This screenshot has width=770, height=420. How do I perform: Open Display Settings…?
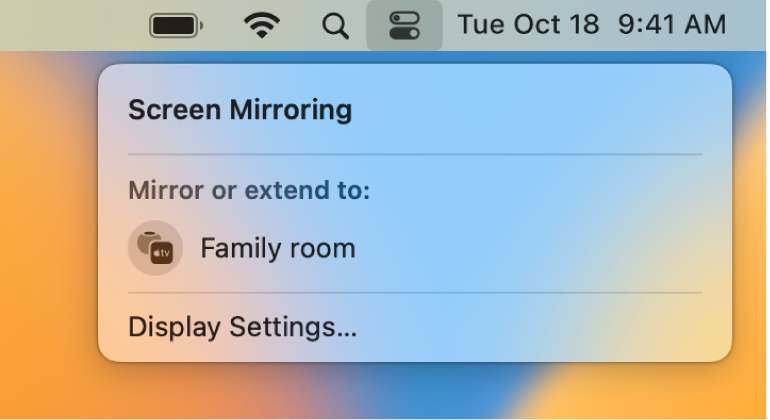243,326
